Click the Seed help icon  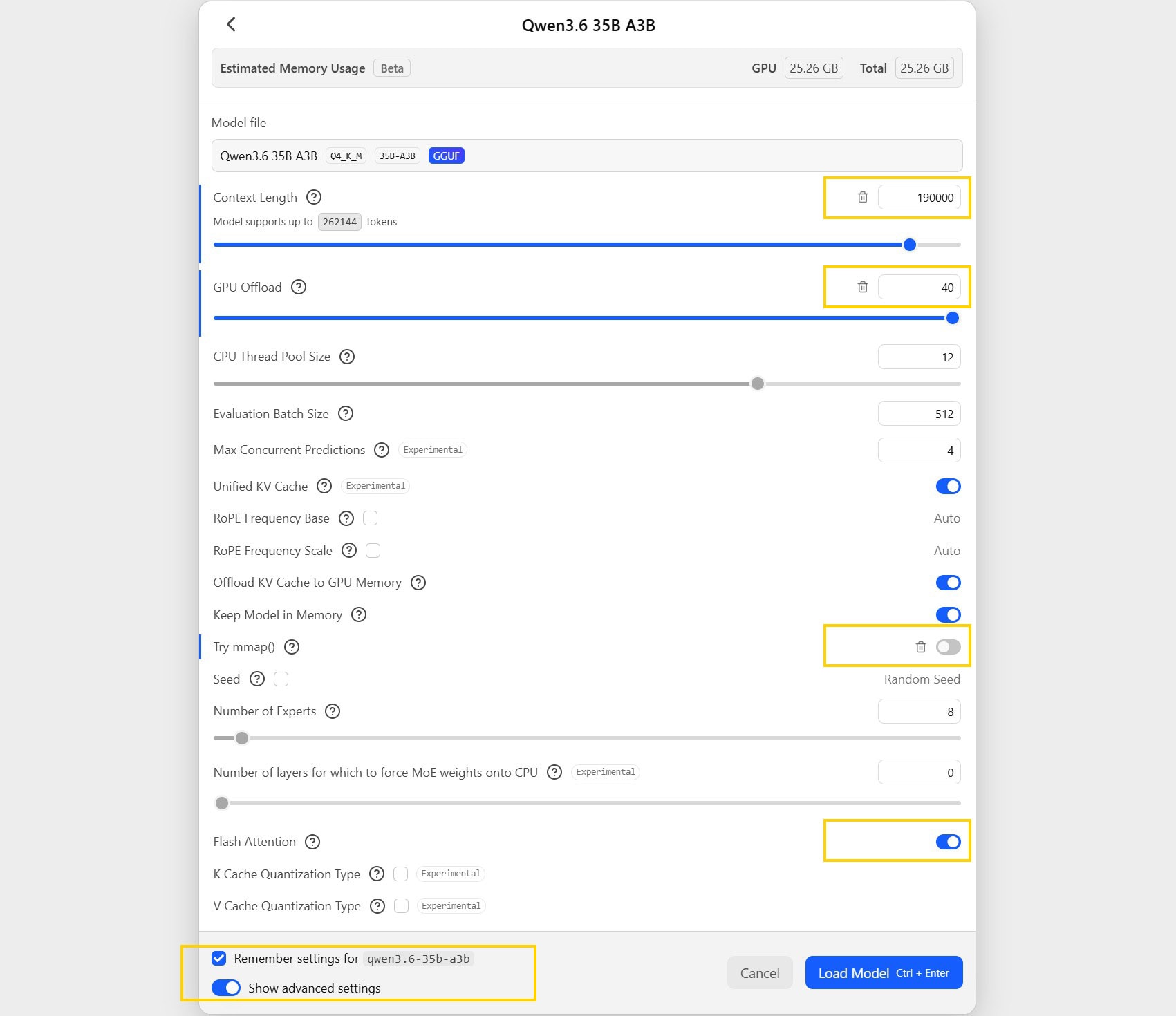pos(256,679)
